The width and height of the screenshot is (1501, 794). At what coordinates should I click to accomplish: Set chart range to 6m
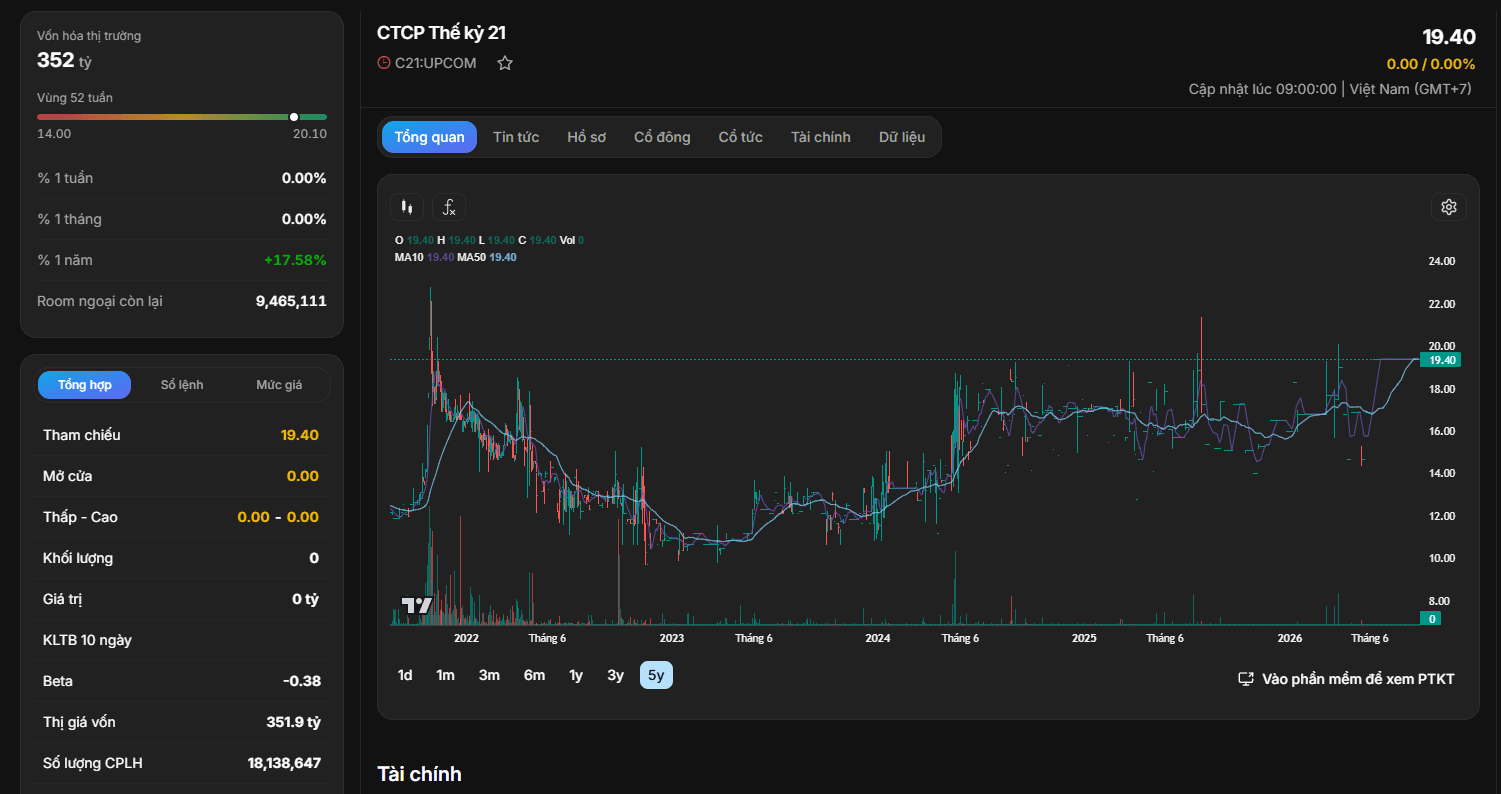click(x=534, y=675)
